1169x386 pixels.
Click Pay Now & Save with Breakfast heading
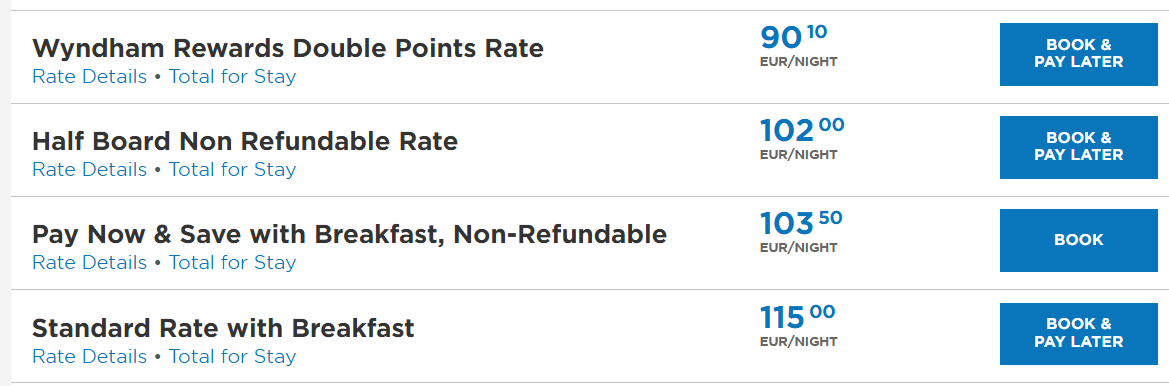[x=349, y=235]
